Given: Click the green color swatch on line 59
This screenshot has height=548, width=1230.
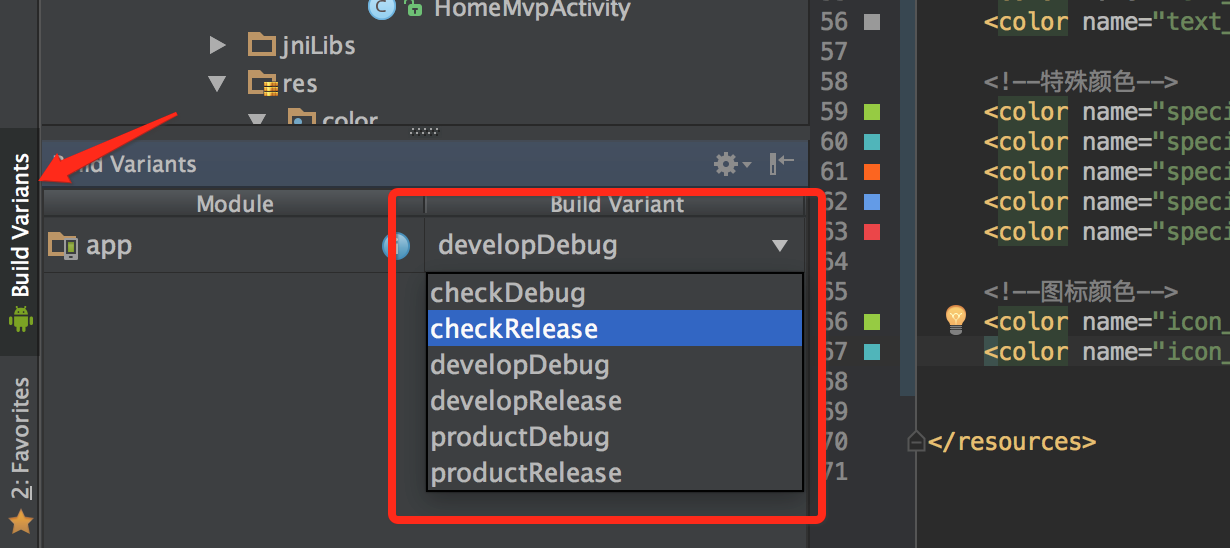Looking at the screenshot, I should (x=871, y=111).
